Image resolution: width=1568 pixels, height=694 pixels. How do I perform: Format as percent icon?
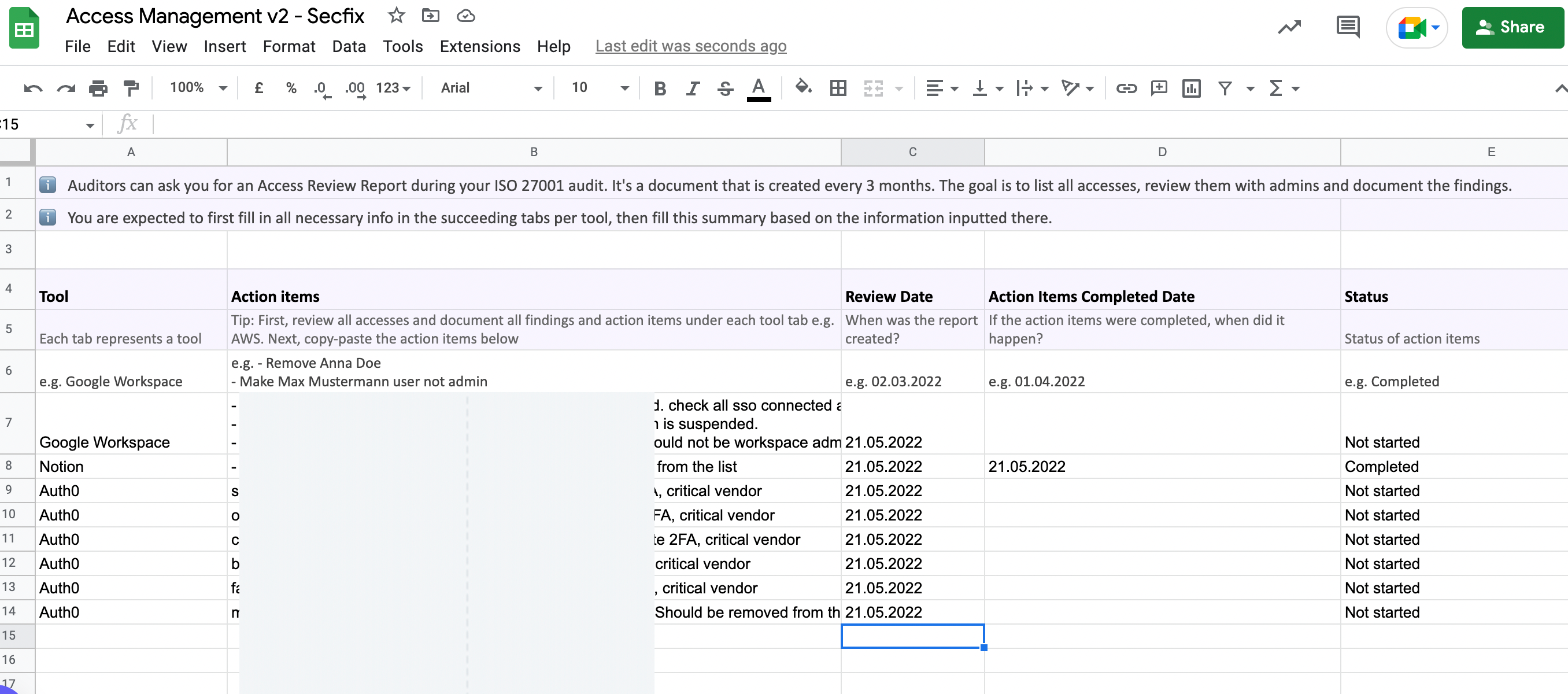(x=291, y=88)
